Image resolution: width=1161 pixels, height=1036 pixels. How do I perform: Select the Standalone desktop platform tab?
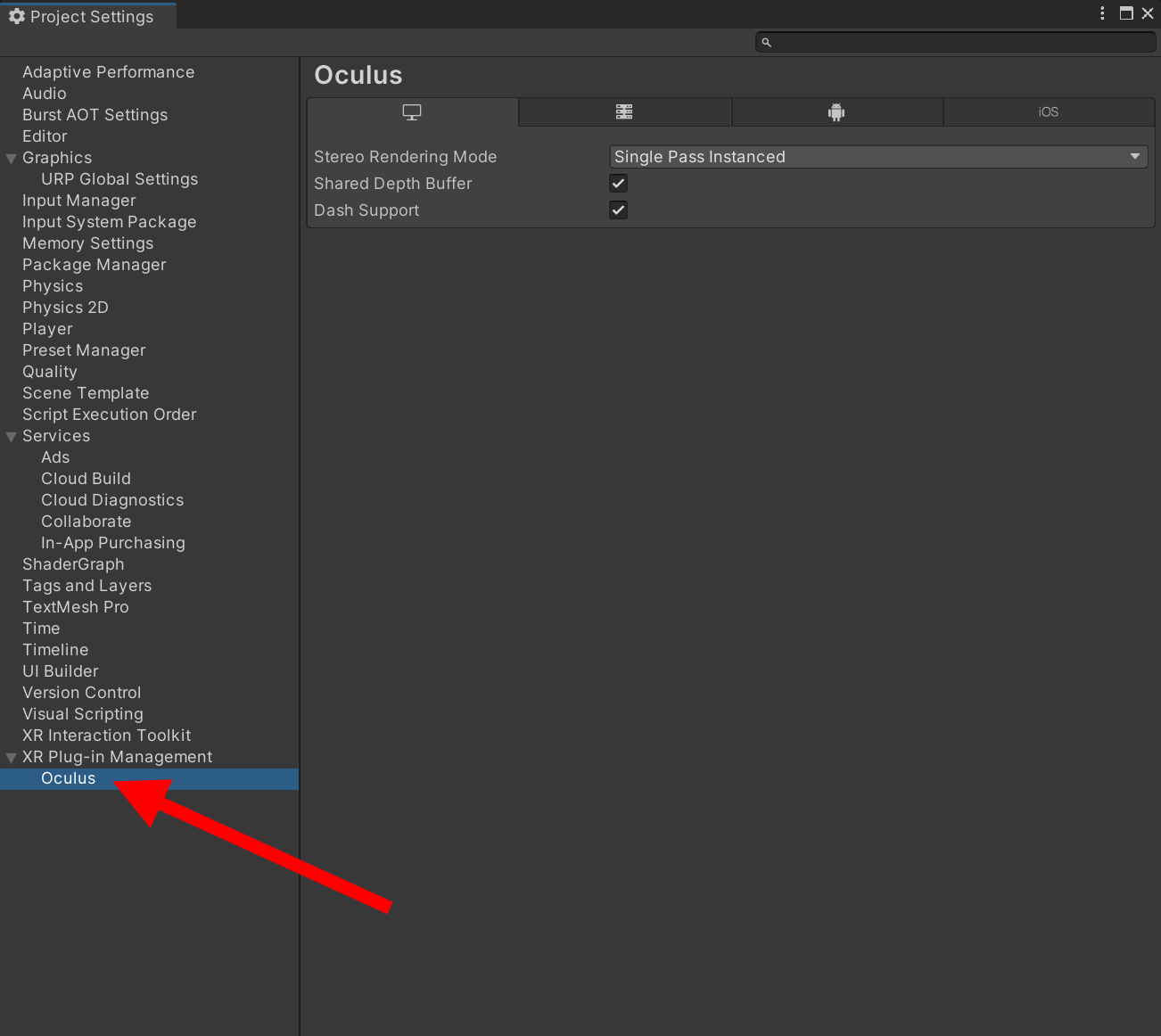pos(412,112)
